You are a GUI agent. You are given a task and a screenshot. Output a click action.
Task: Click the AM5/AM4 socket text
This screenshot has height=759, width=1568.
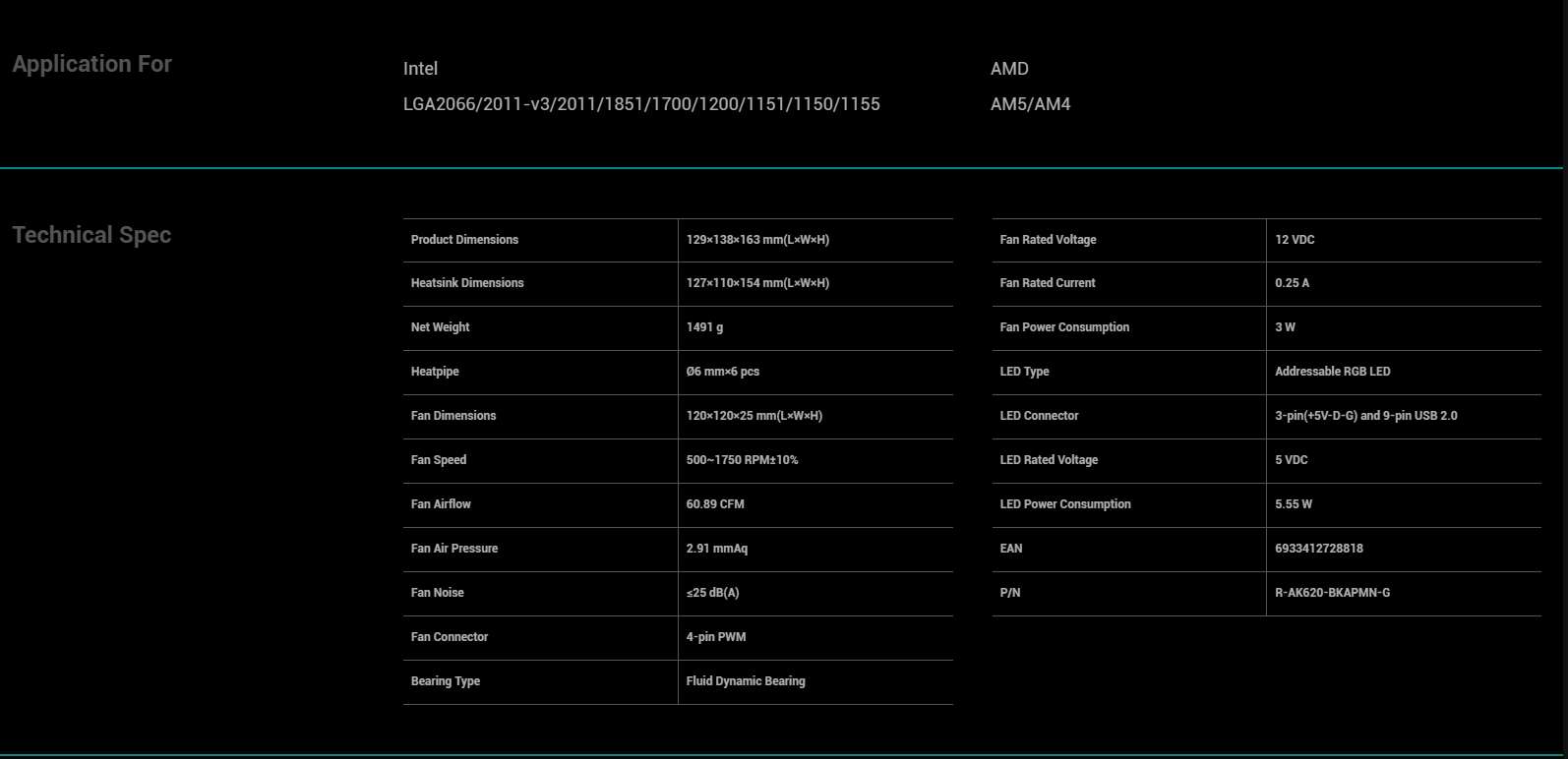[x=1030, y=104]
